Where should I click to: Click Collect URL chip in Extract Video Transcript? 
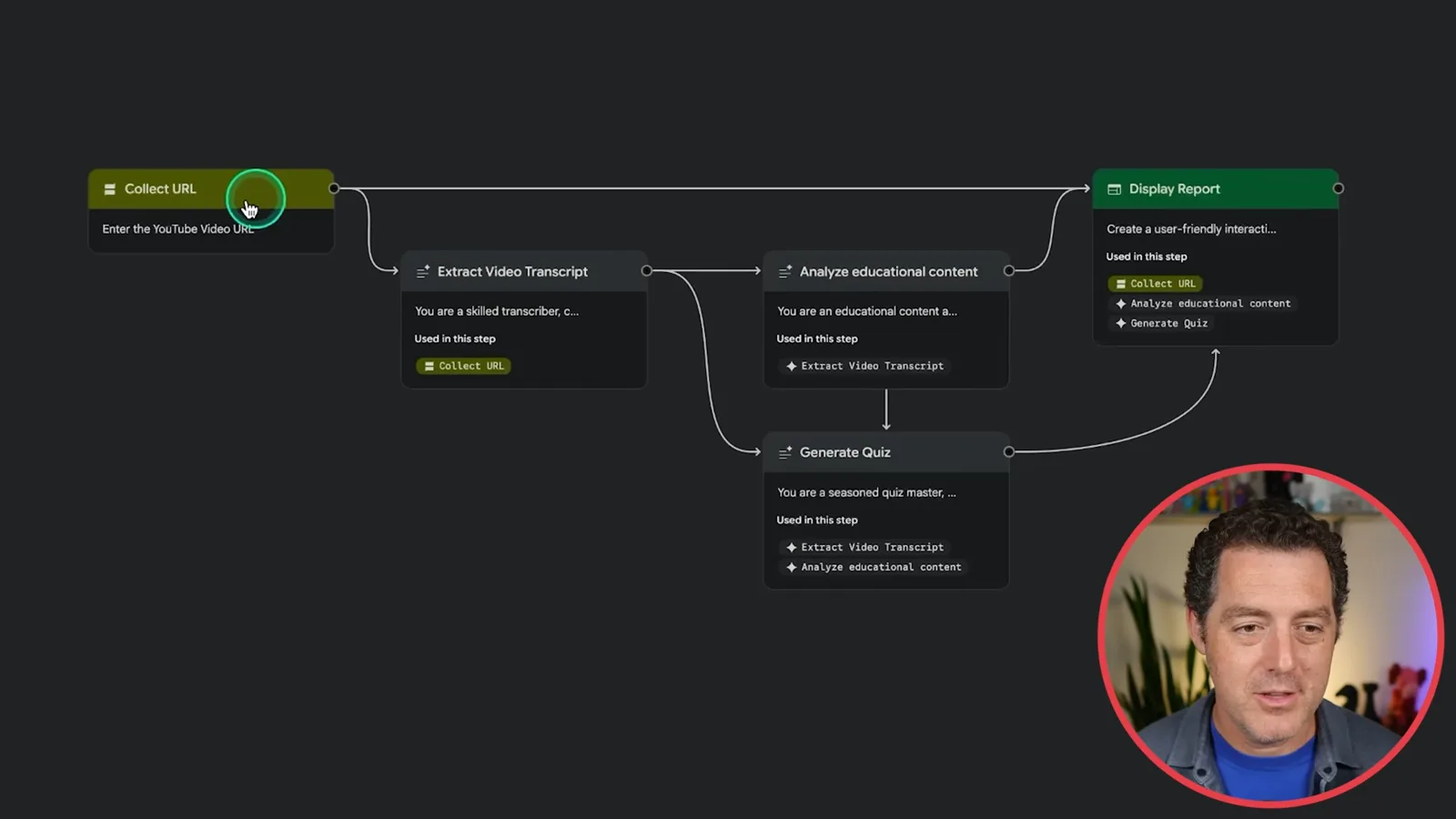pos(463,366)
